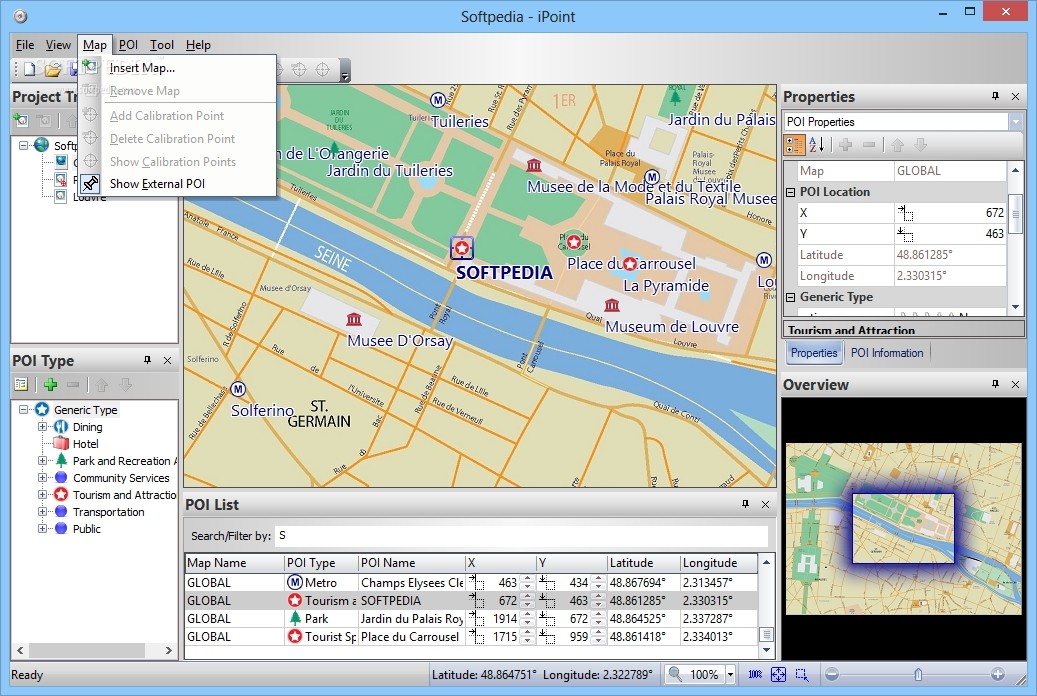Screen dimensions: 1037x696
Task: Click the Musee D'Orsay museum marker
Action: (x=354, y=320)
